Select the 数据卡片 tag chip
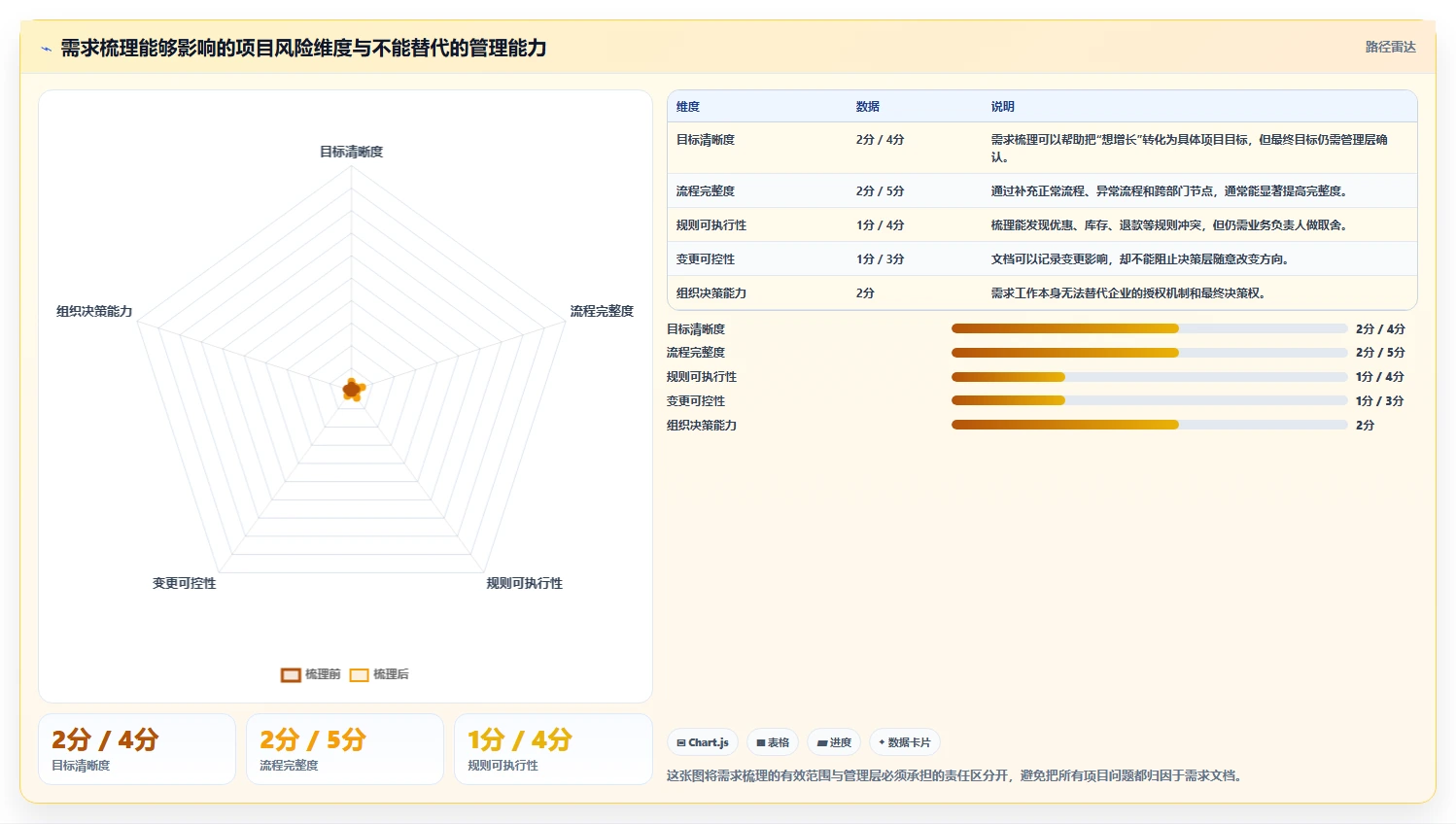This screenshot has width=1456, height=824. [905, 742]
